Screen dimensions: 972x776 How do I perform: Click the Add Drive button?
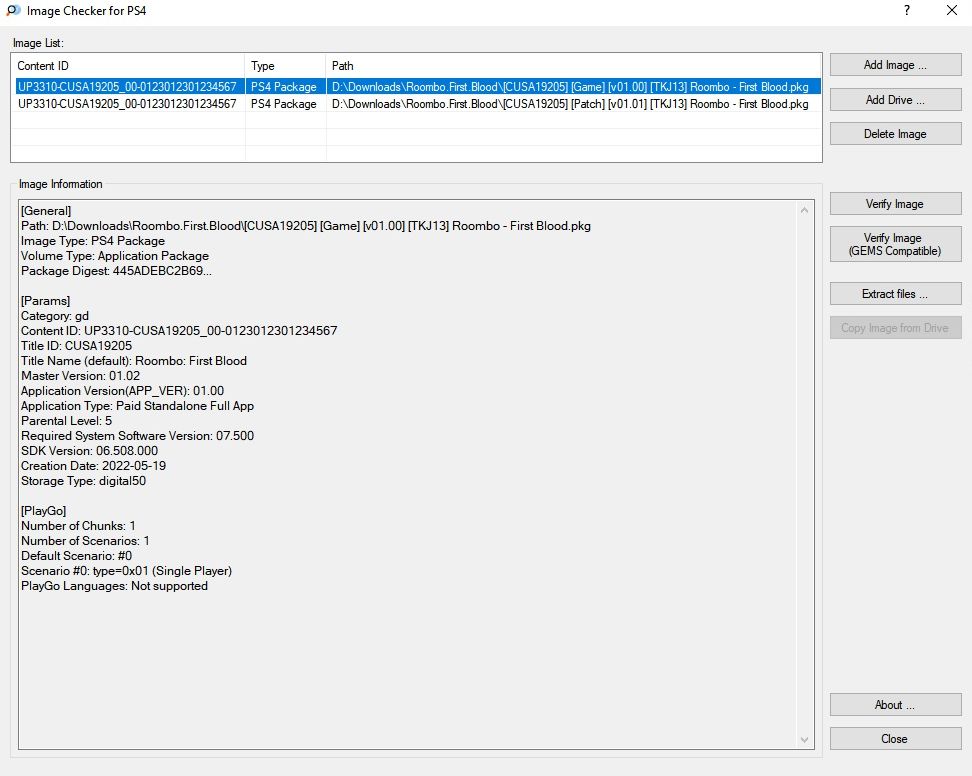895,100
